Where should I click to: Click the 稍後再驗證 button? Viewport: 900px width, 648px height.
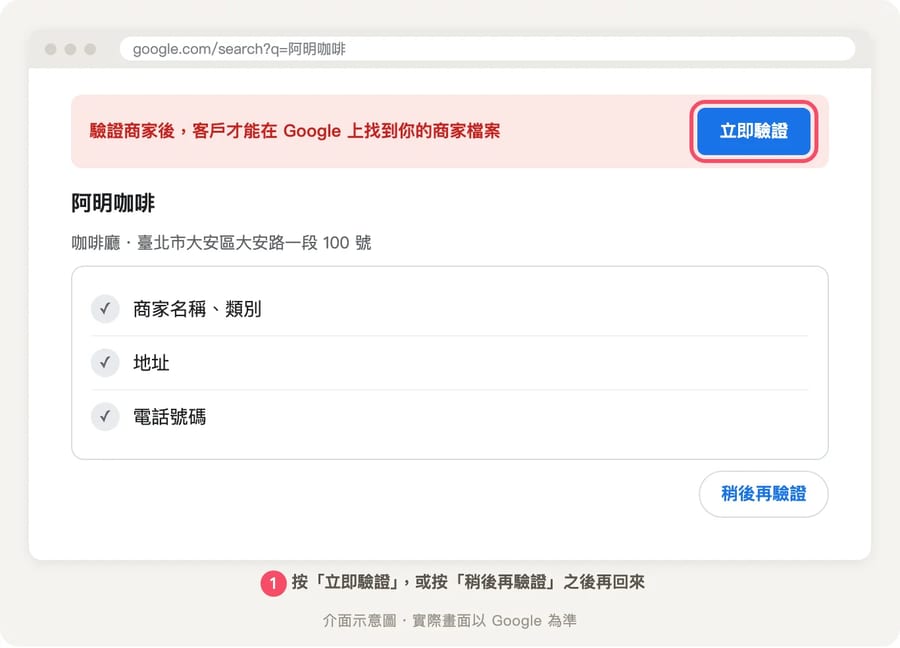tap(763, 494)
